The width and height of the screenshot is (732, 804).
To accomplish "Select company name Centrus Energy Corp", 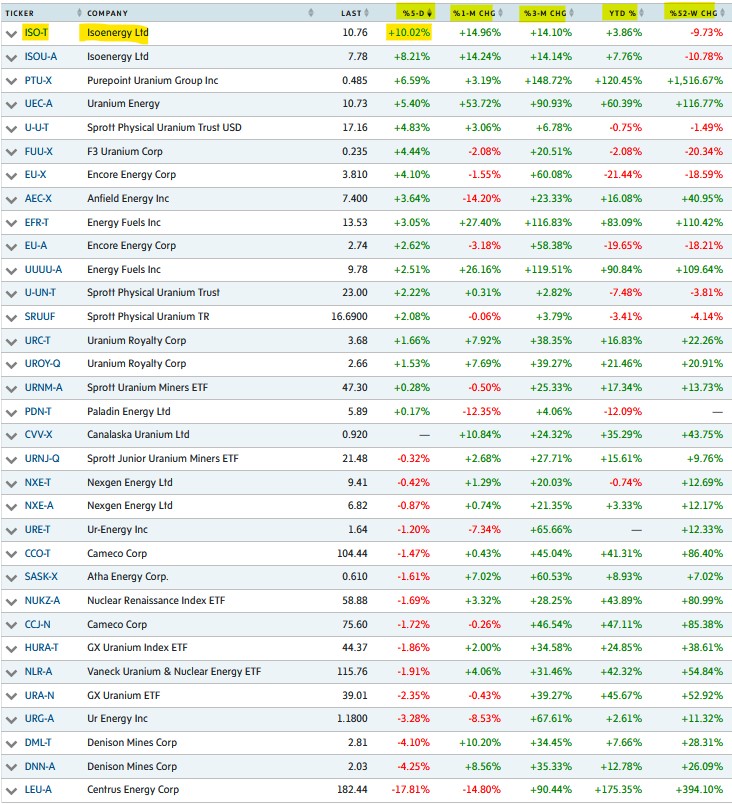I will tap(133, 790).
